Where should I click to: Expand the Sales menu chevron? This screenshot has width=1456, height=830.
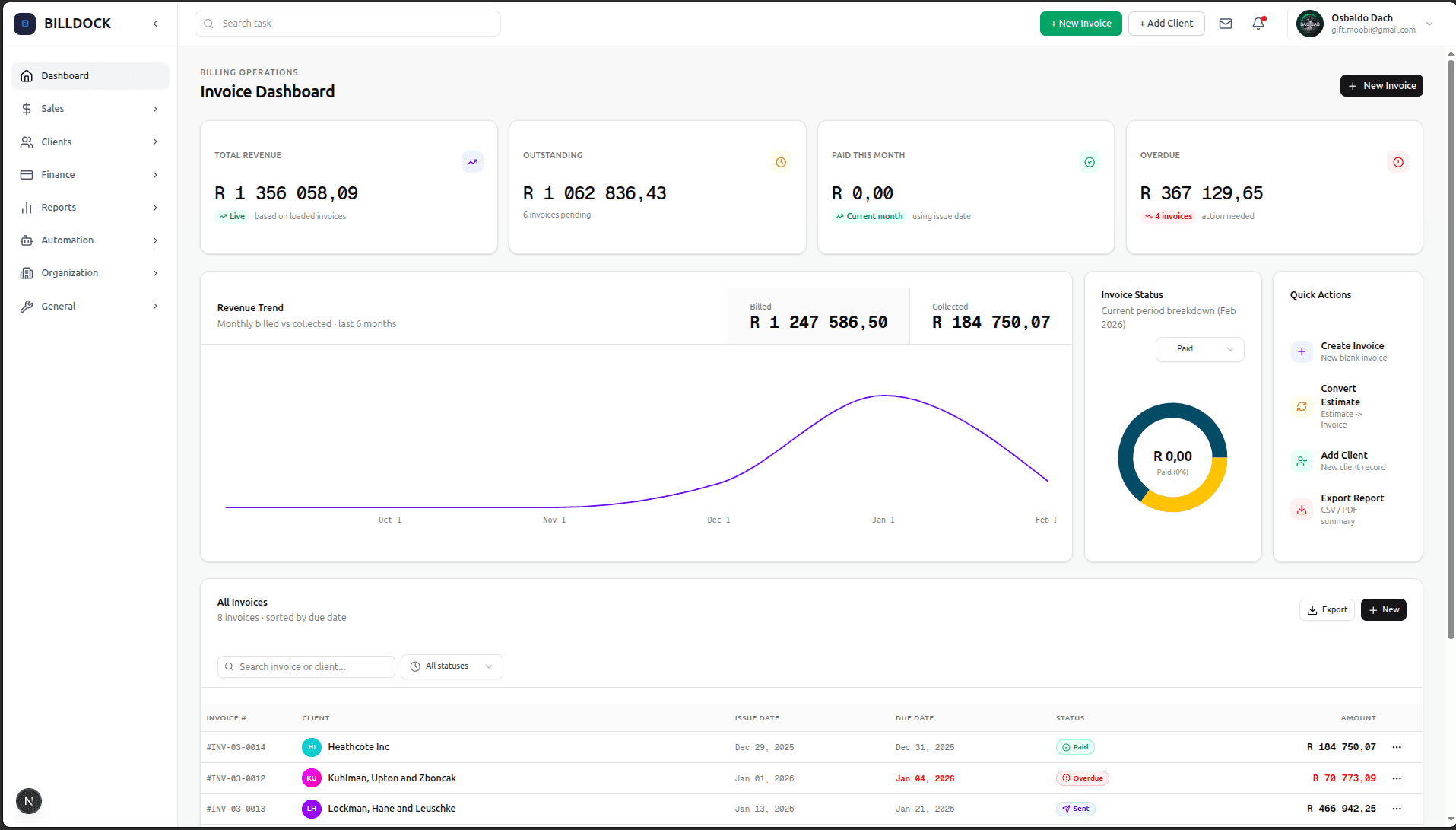point(155,108)
